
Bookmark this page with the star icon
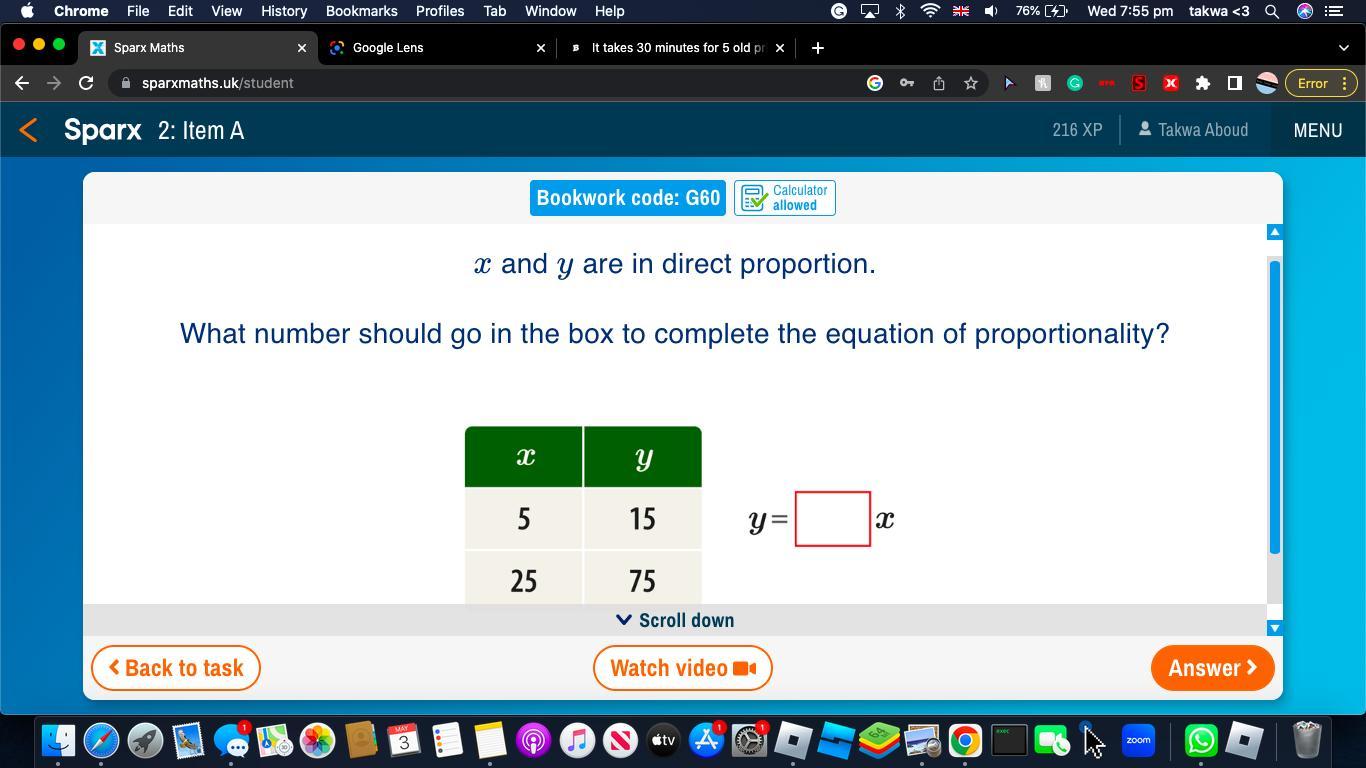coord(970,83)
